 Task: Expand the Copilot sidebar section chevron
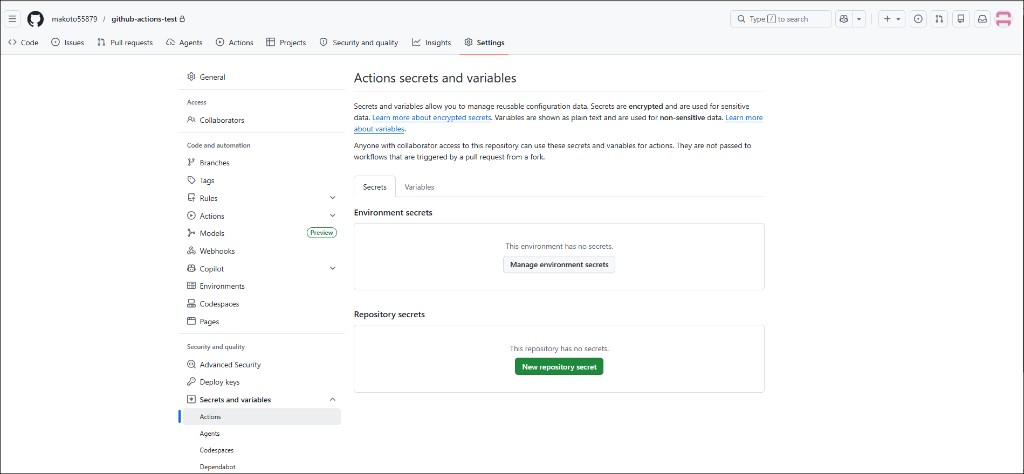point(332,268)
